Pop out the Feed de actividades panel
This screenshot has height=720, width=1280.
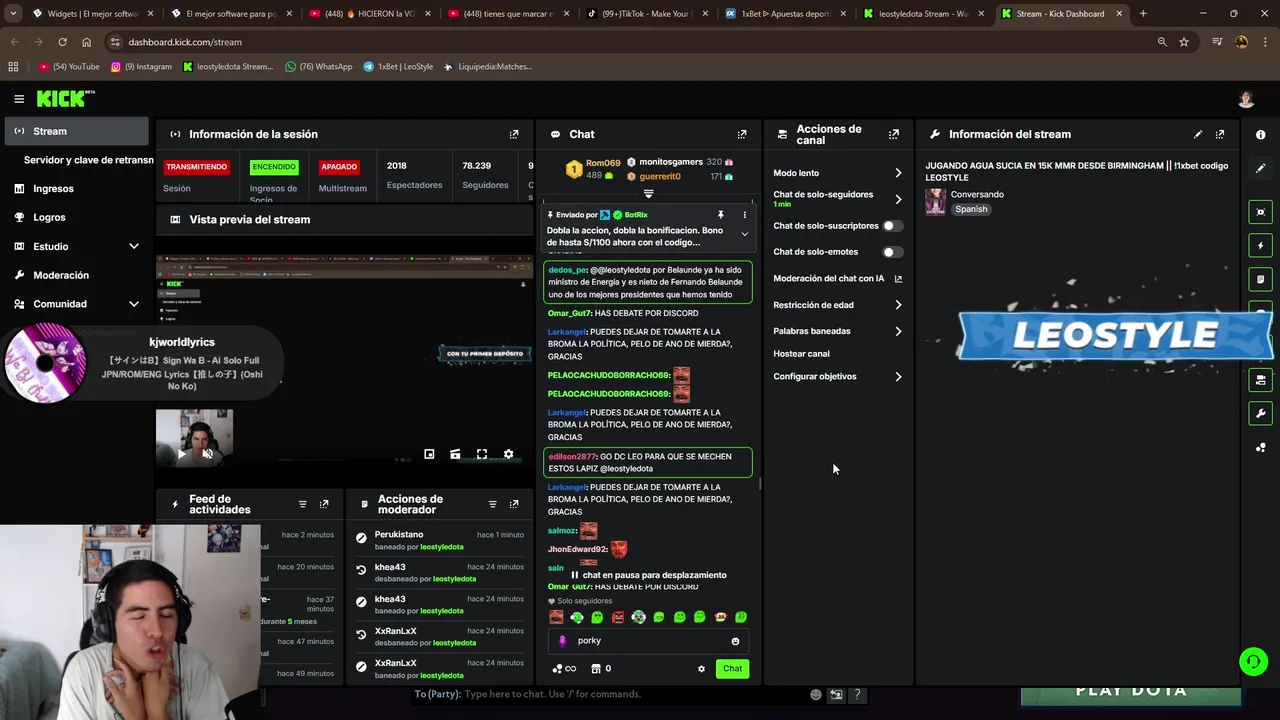tap(324, 504)
